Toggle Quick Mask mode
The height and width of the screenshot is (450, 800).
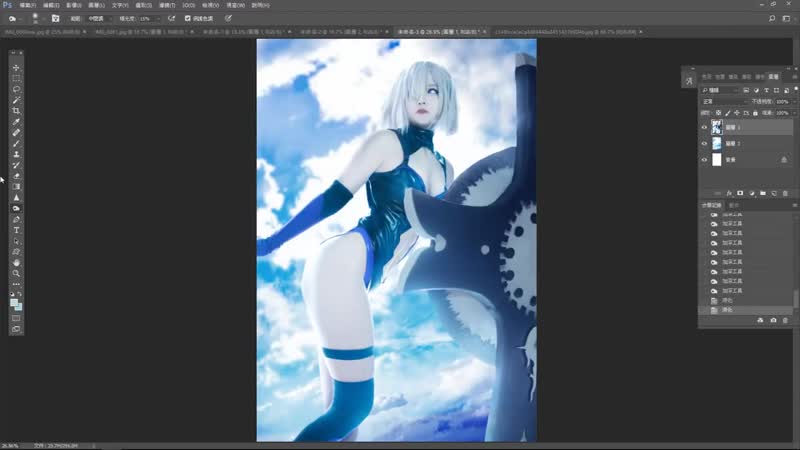pos(16,318)
